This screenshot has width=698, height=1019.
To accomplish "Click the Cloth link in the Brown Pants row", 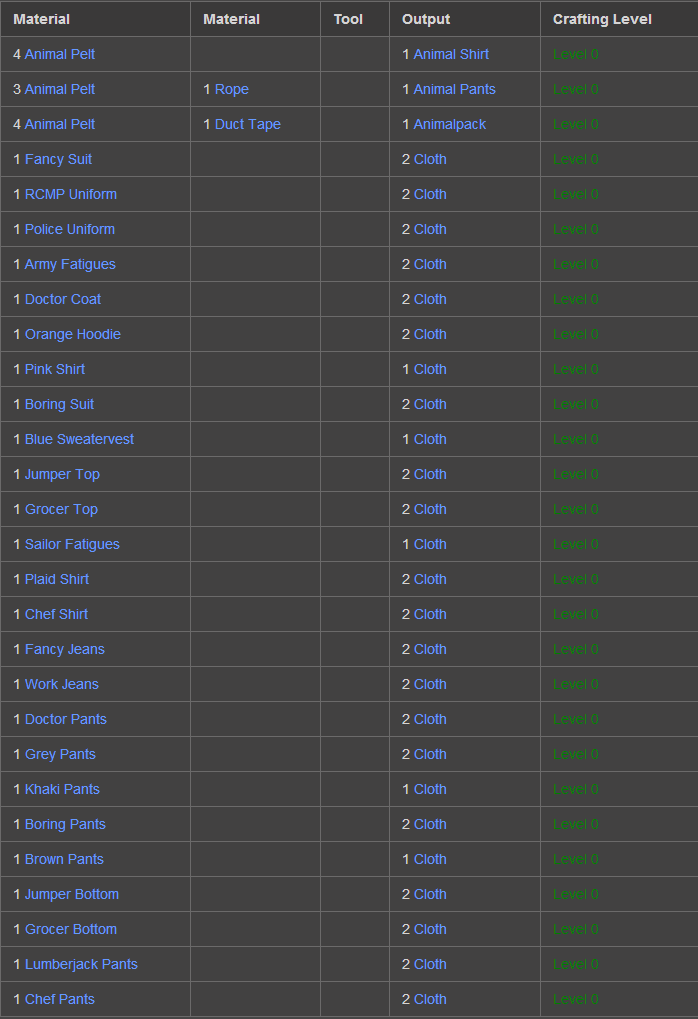I will point(430,860).
